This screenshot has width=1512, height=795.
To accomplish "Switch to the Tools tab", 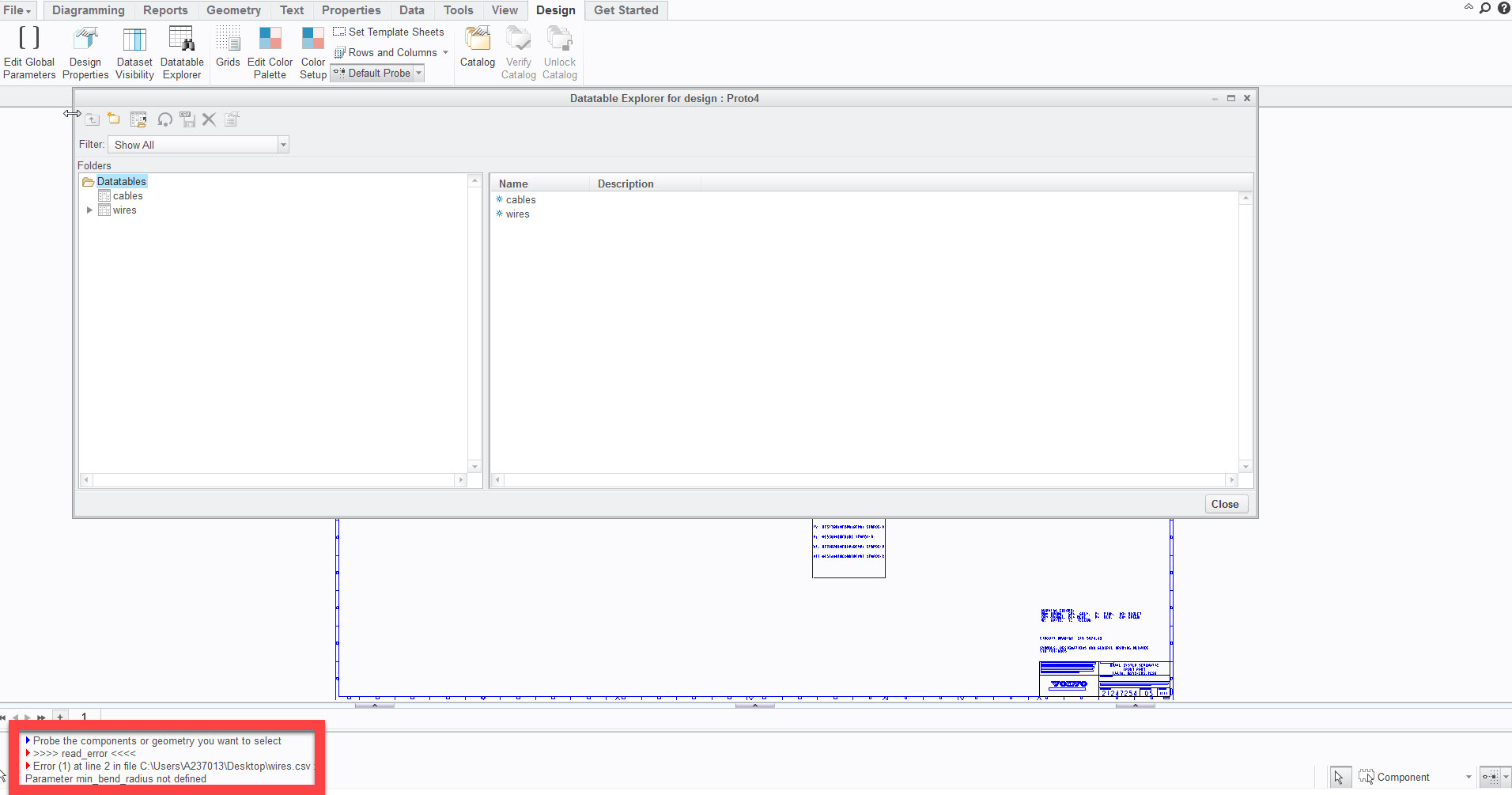I will click(459, 10).
